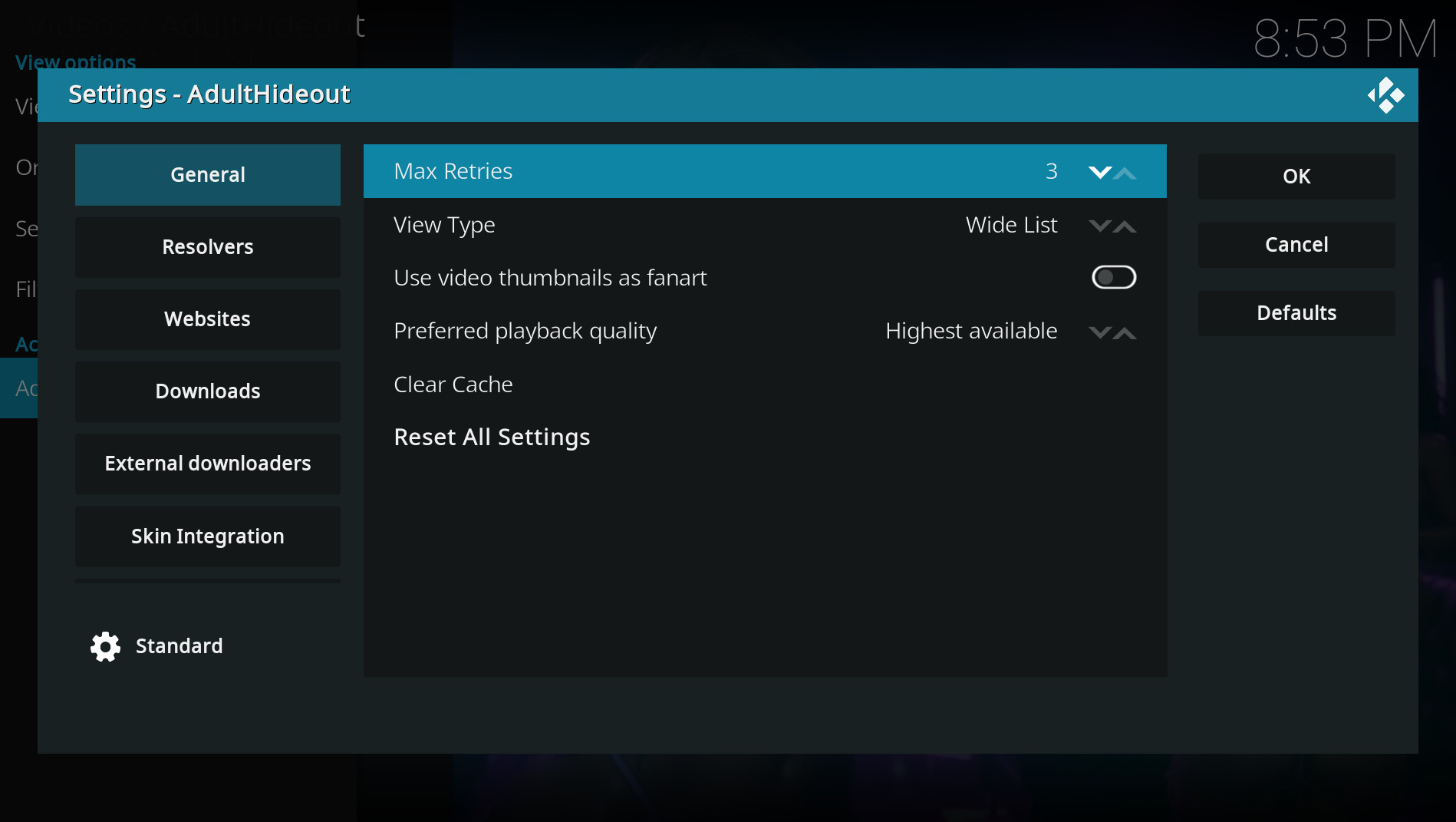Click the Cancel button
1456x822 pixels.
pos(1296,244)
